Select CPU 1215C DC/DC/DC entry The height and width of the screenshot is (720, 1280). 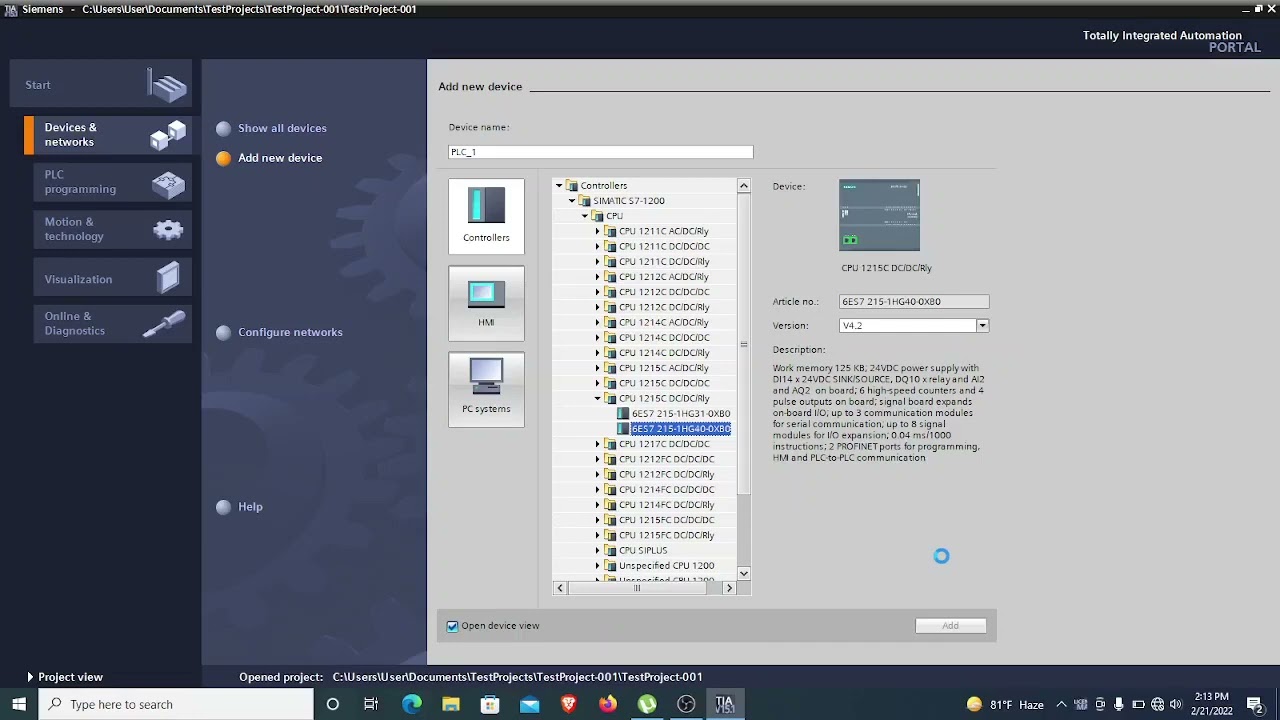[x=664, y=383]
